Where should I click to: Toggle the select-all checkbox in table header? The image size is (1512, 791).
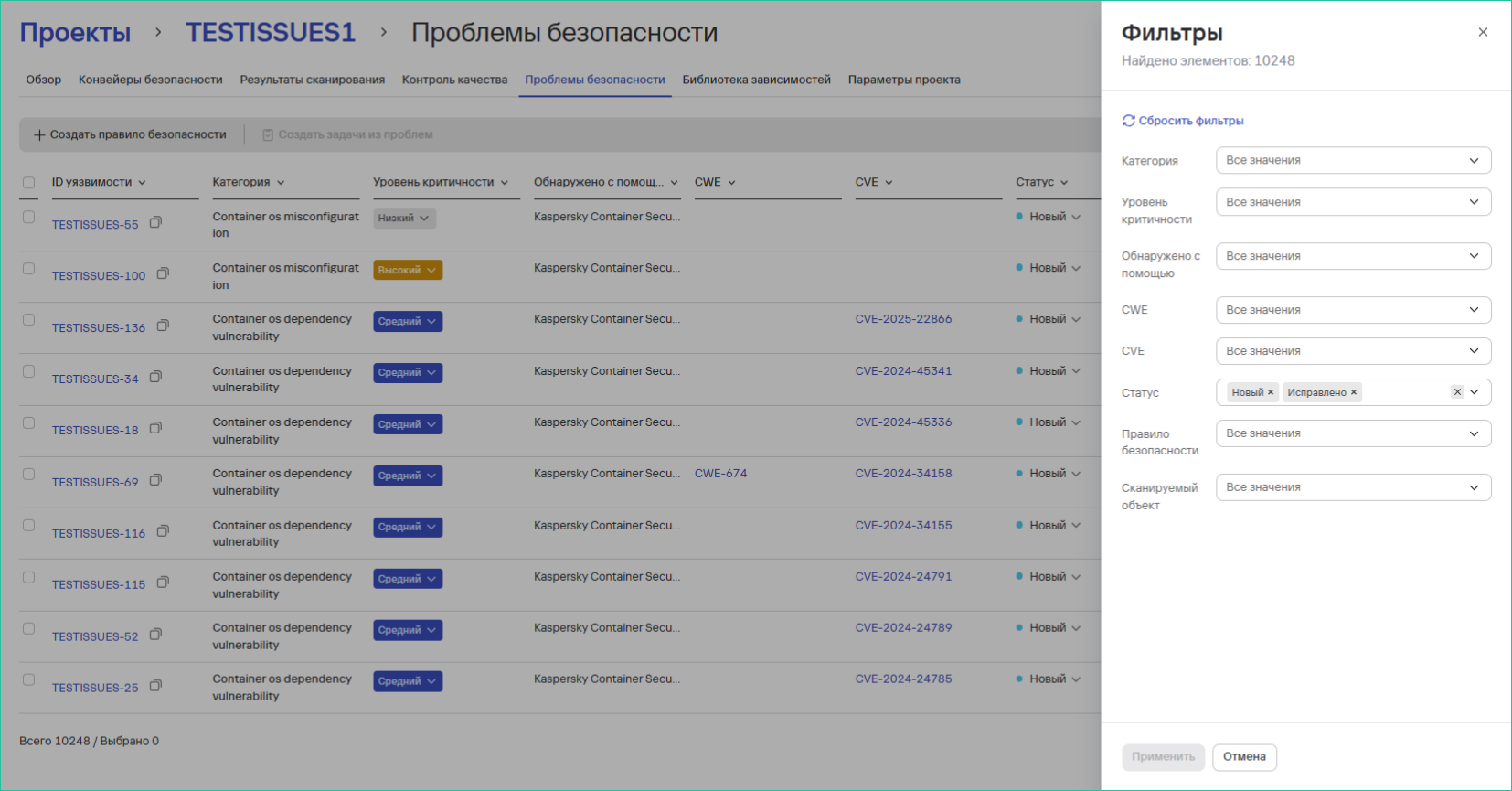coord(29,183)
